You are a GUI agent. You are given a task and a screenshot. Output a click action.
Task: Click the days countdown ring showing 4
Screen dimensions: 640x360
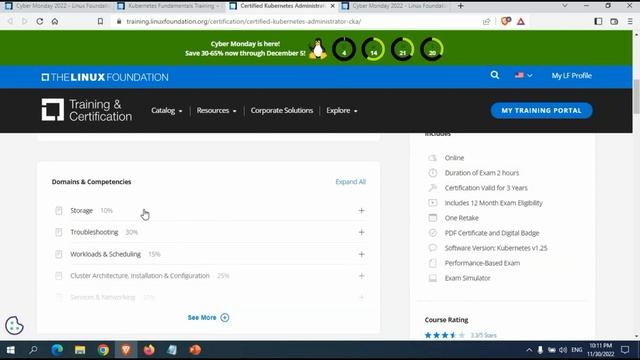344,49
